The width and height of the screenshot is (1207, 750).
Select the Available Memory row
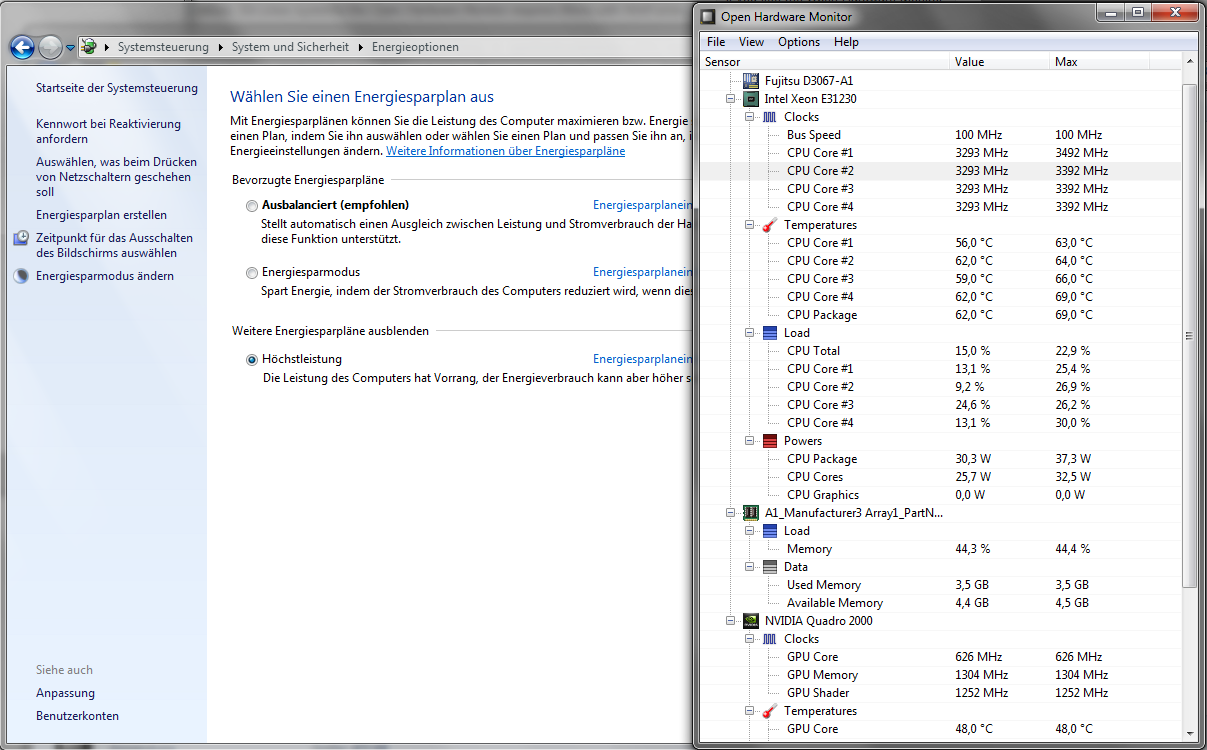[x=940, y=603]
